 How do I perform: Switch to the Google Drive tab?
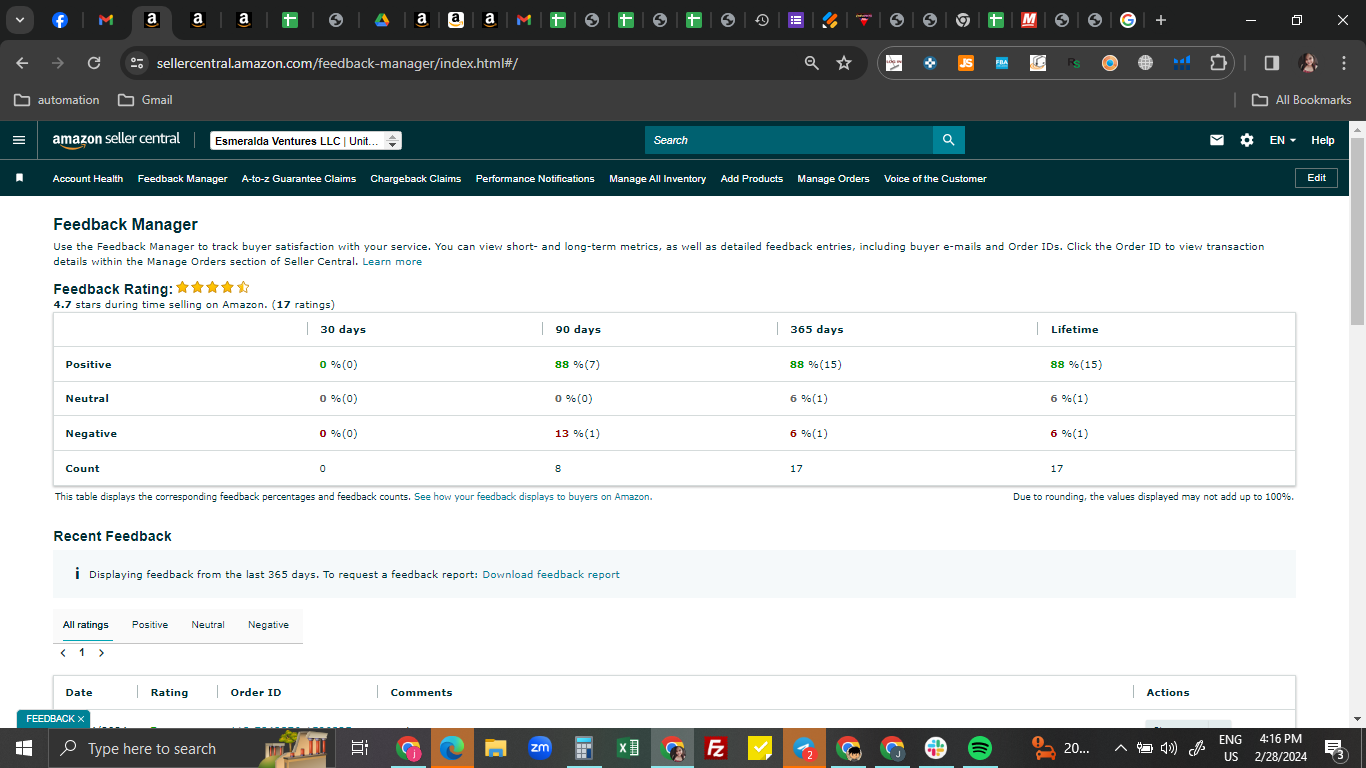(x=382, y=20)
